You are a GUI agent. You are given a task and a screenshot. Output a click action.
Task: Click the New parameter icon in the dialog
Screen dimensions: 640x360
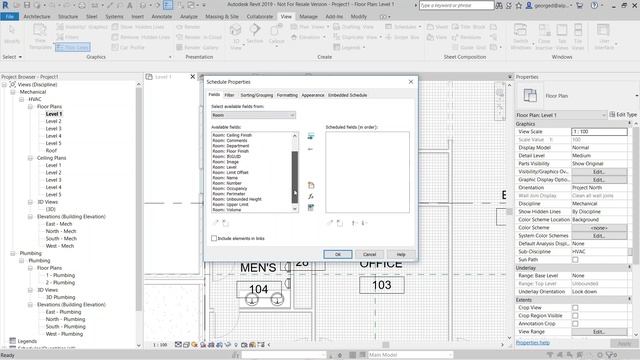coord(311,185)
